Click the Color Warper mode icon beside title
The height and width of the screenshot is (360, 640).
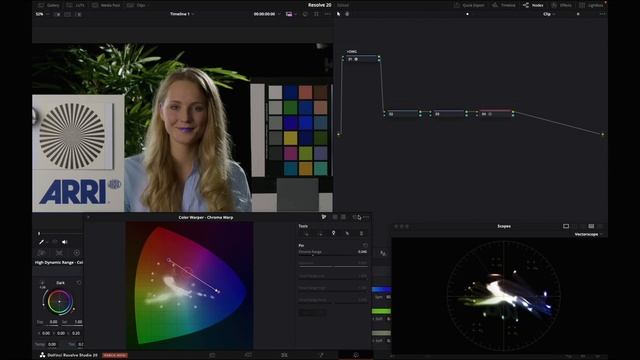pyautogui.click(x=324, y=217)
